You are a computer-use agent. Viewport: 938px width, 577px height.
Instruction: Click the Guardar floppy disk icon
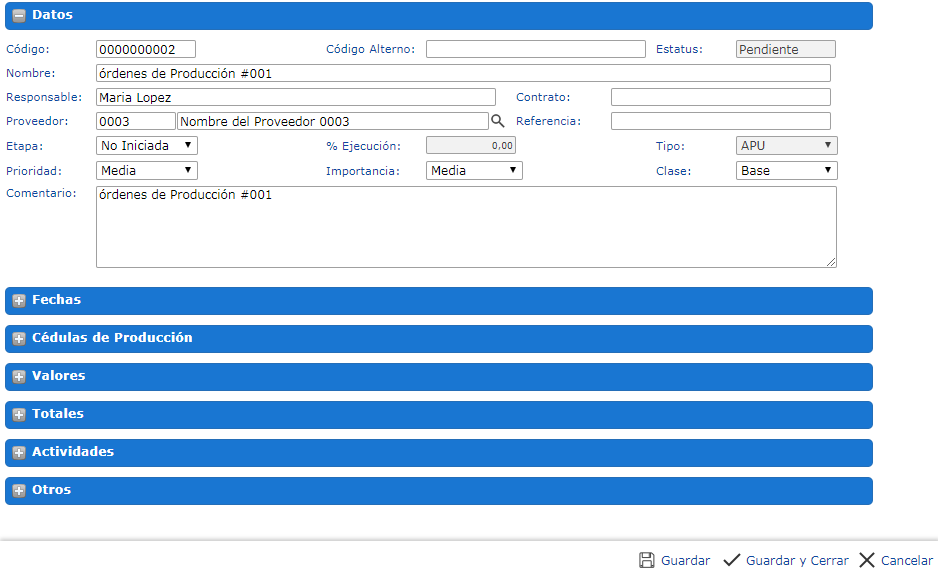coord(647,560)
